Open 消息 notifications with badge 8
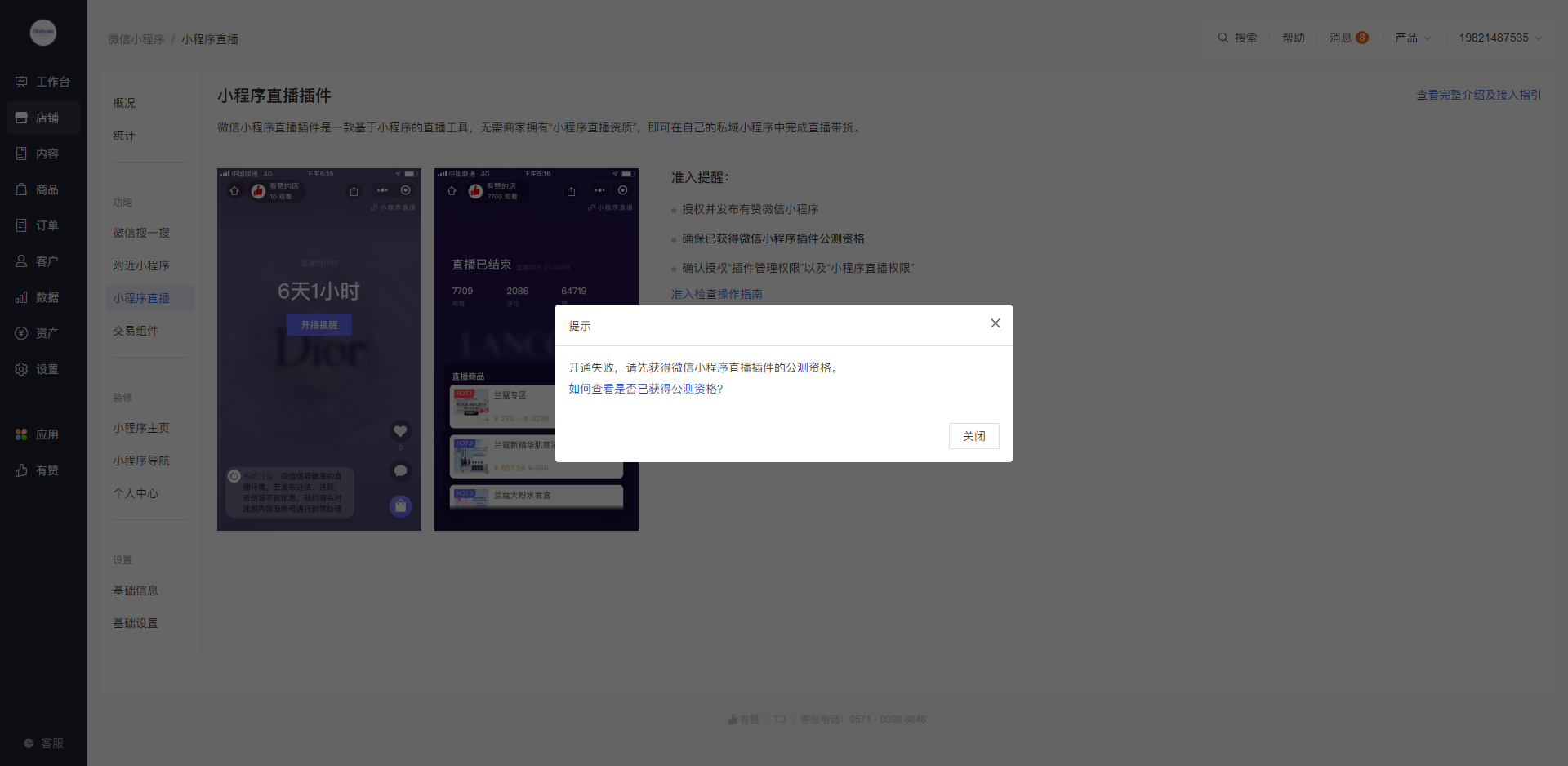The image size is (1568, 766). 1348,38
